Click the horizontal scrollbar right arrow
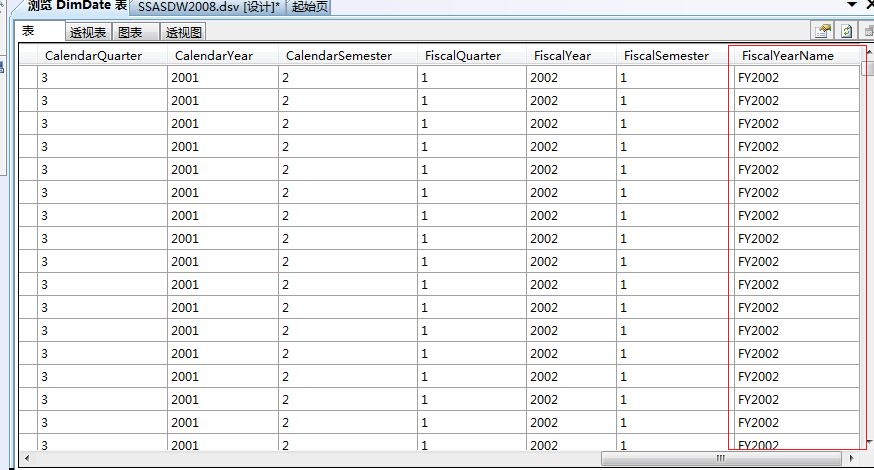The height and width of the screenshot is (470, 874). coord(851,458)
